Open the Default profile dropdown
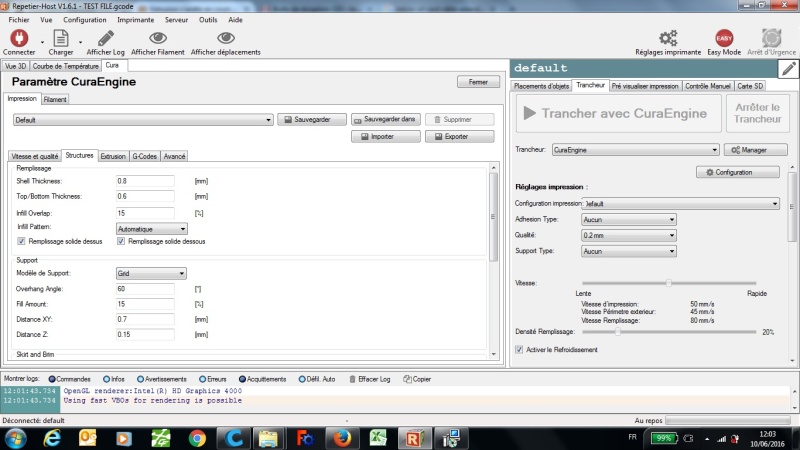This screenshot has width=800, height=450. pos(143,120)
